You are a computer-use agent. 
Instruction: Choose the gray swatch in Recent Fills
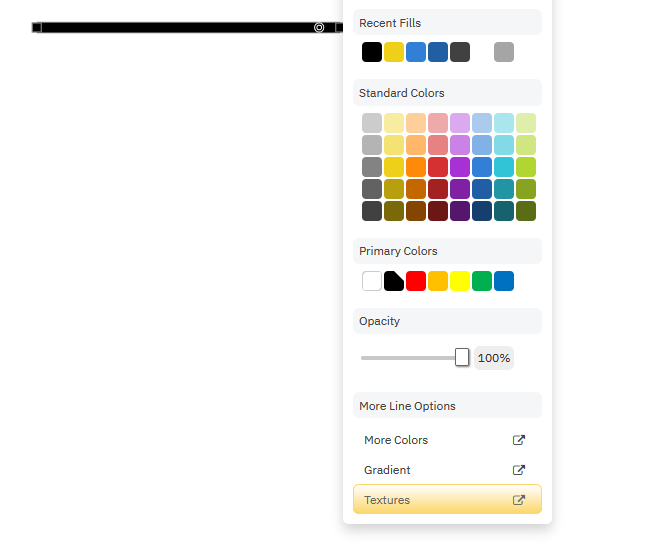coord(504,52)
